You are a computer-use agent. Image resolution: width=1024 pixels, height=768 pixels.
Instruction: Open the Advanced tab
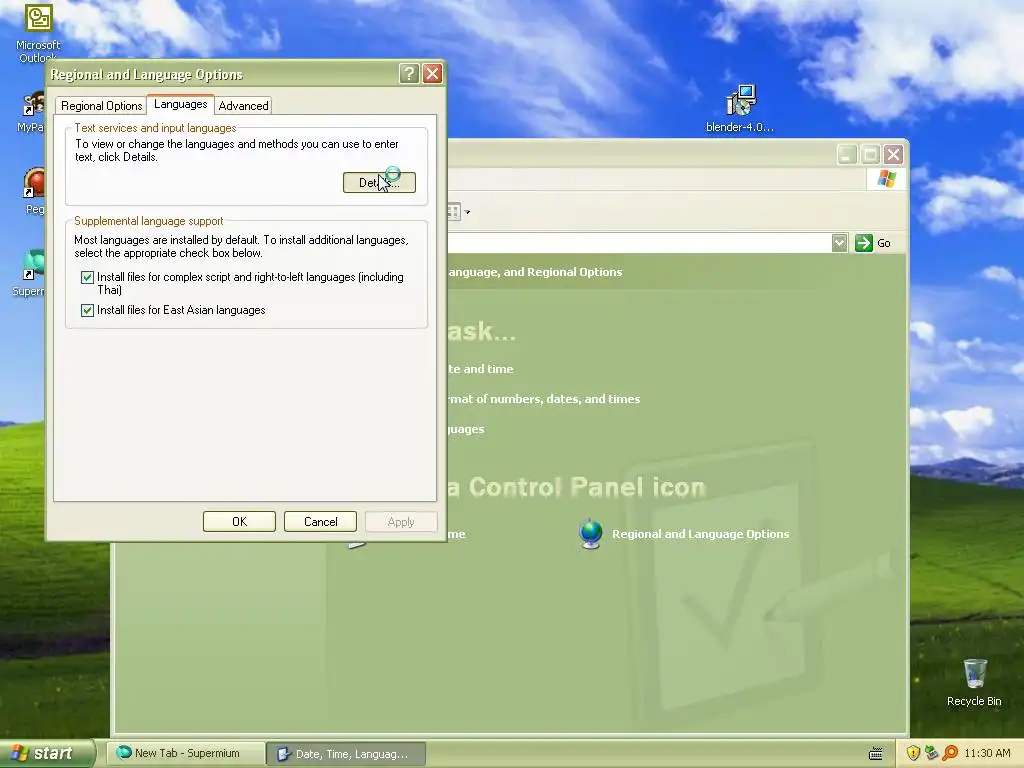243,106
